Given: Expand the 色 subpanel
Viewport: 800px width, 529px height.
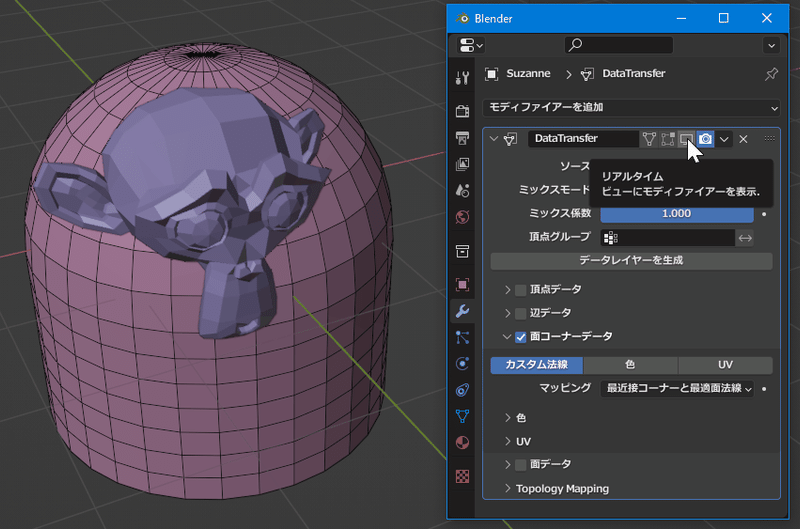Looking at the screenshot, I should [507, 418].
